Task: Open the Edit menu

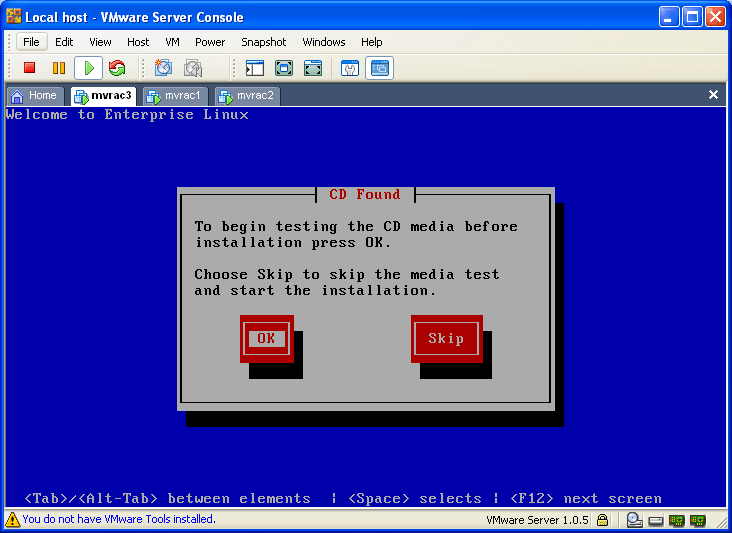Action: pyautogui.click(x=64, y=42)
